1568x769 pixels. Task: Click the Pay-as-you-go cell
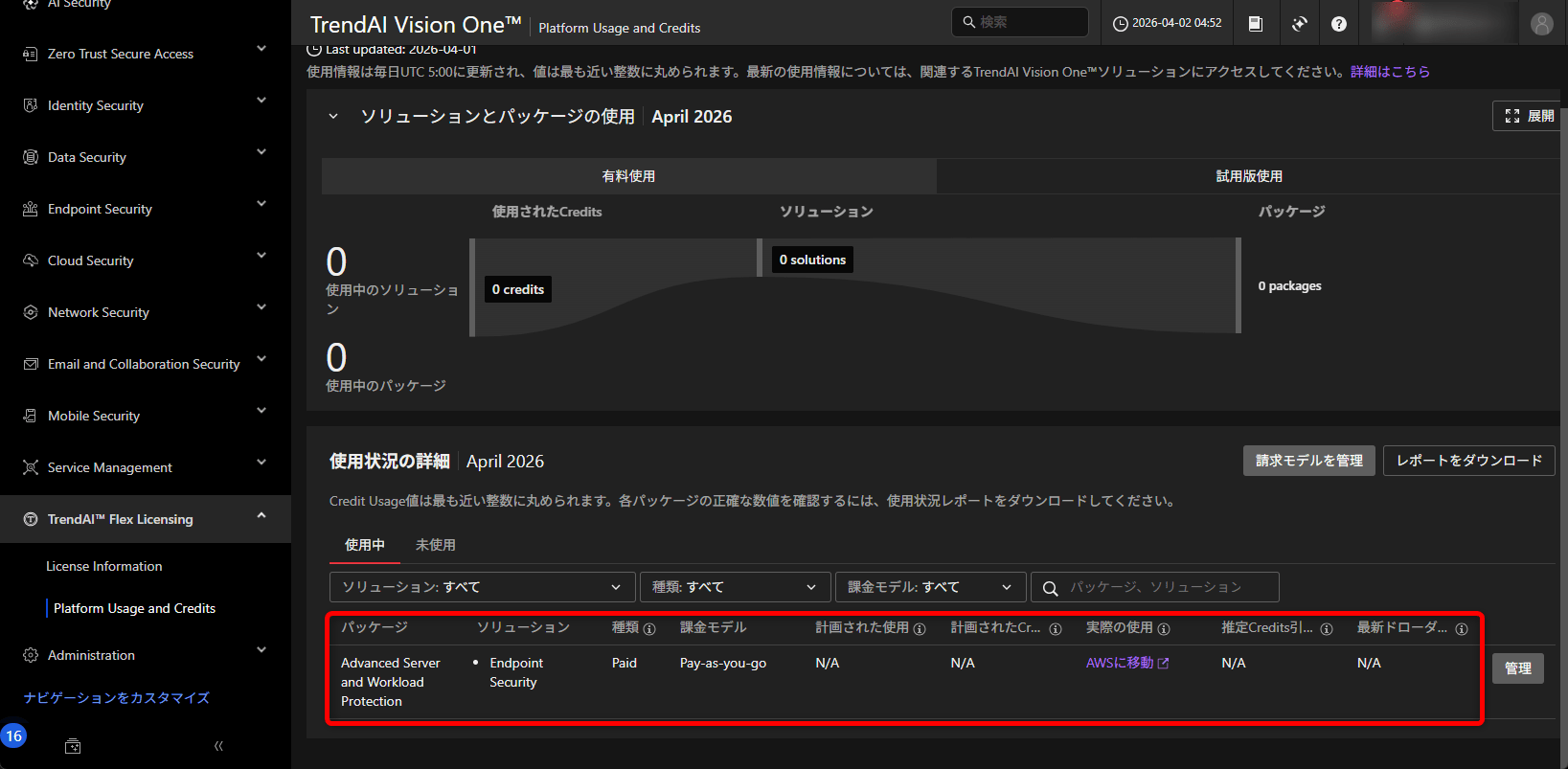click(723, 663)
